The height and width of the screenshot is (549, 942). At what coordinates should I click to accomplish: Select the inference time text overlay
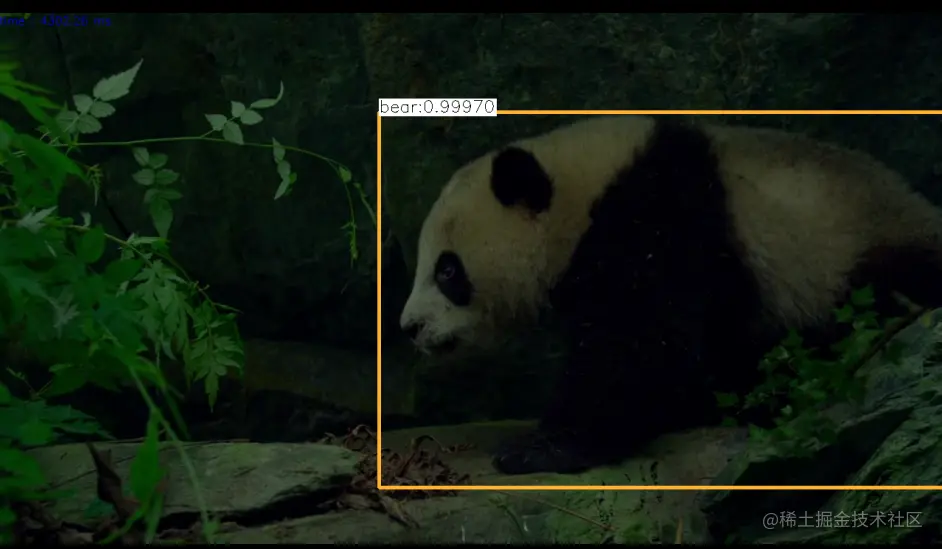tap(55, 21)
